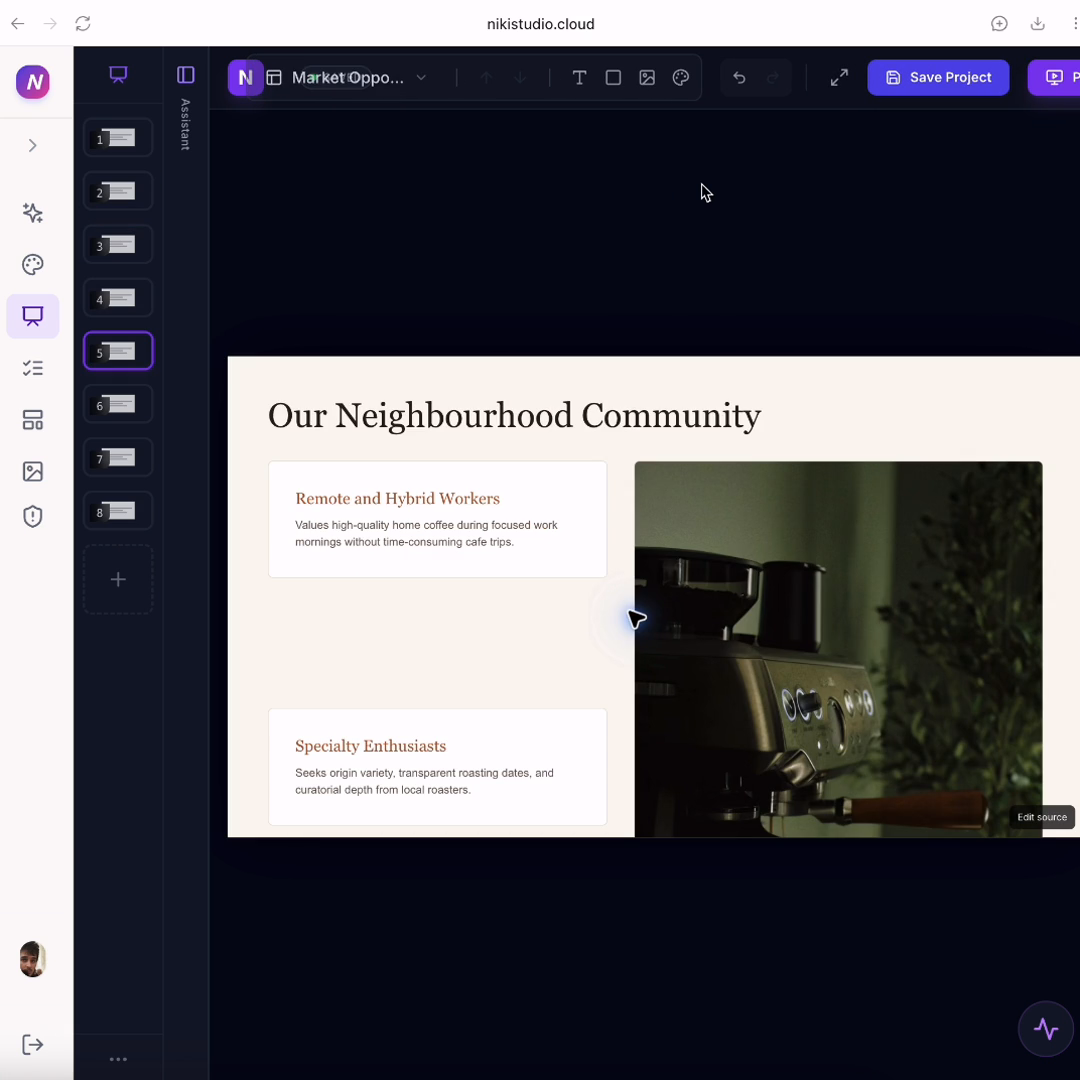Select the presentation section in left sidebar
Viewport: 1080px width, 1080px height.
(32, 316)
